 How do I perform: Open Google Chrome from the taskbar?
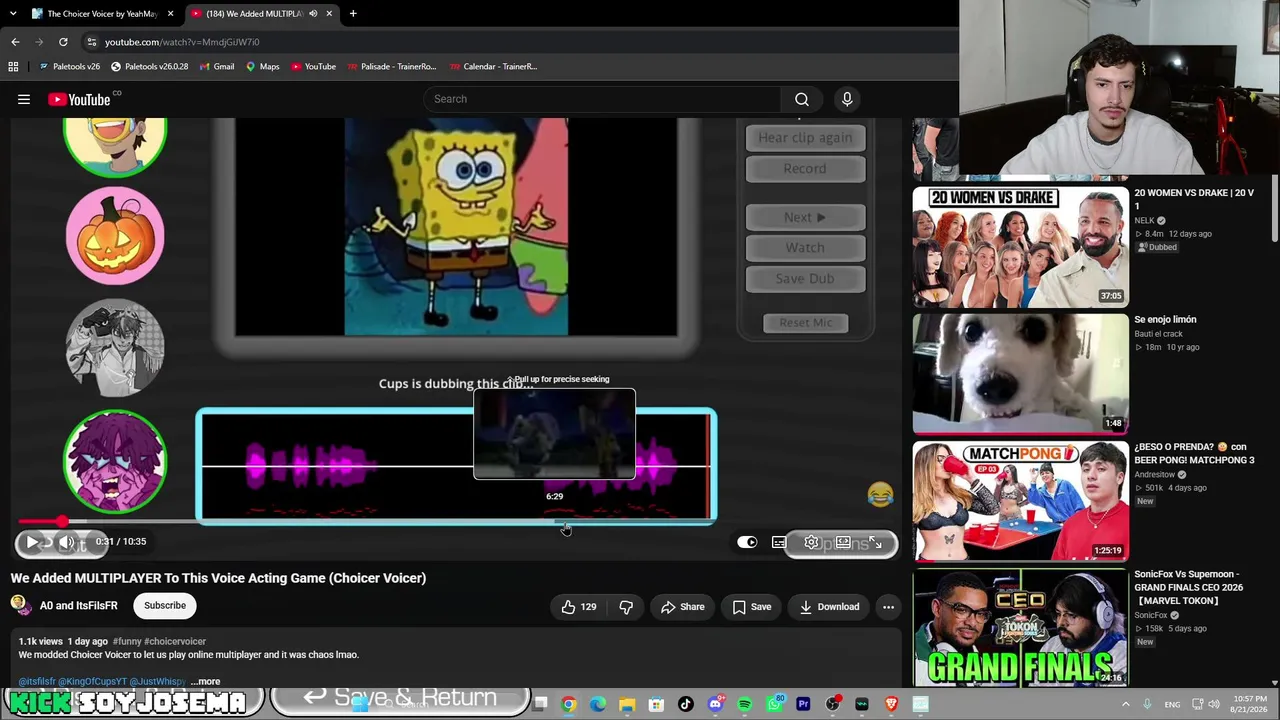tap(568, 704)
